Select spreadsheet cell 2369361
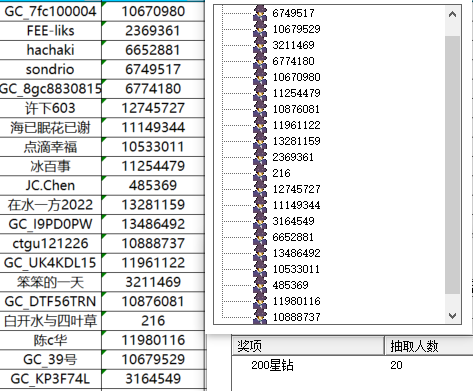473x391 pixels. (x=153, y=31)
